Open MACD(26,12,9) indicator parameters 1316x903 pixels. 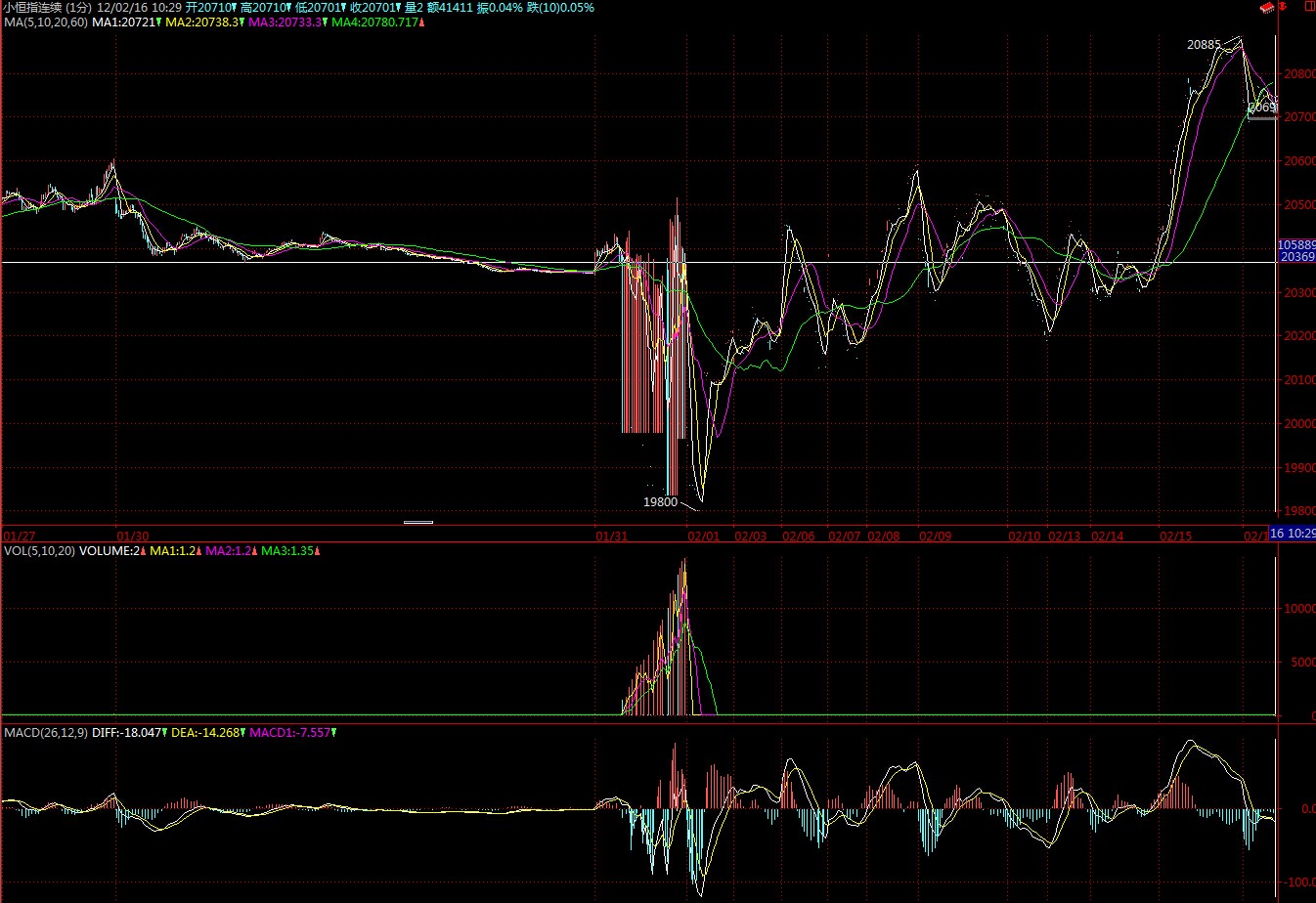tap(45, 732)
